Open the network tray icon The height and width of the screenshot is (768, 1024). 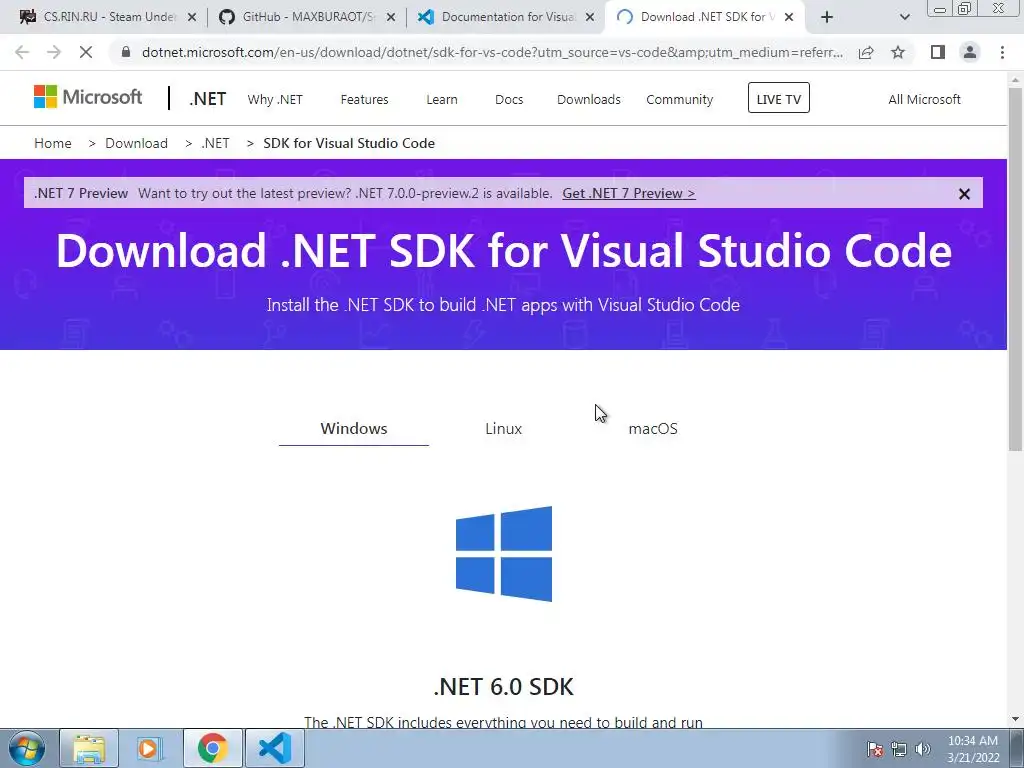point(899,750)
